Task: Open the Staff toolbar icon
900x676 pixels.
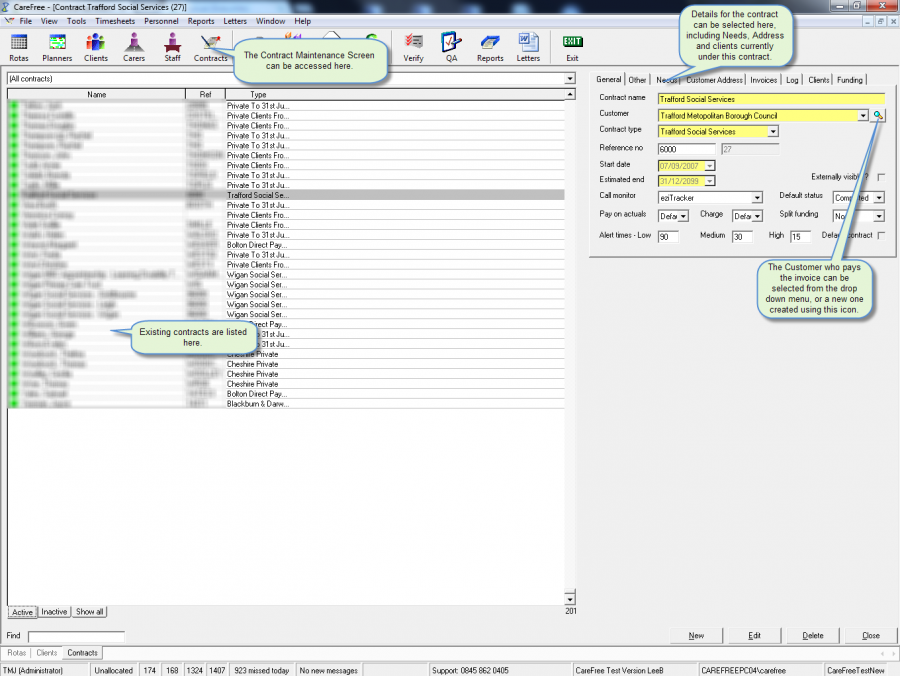Action: 172,46
